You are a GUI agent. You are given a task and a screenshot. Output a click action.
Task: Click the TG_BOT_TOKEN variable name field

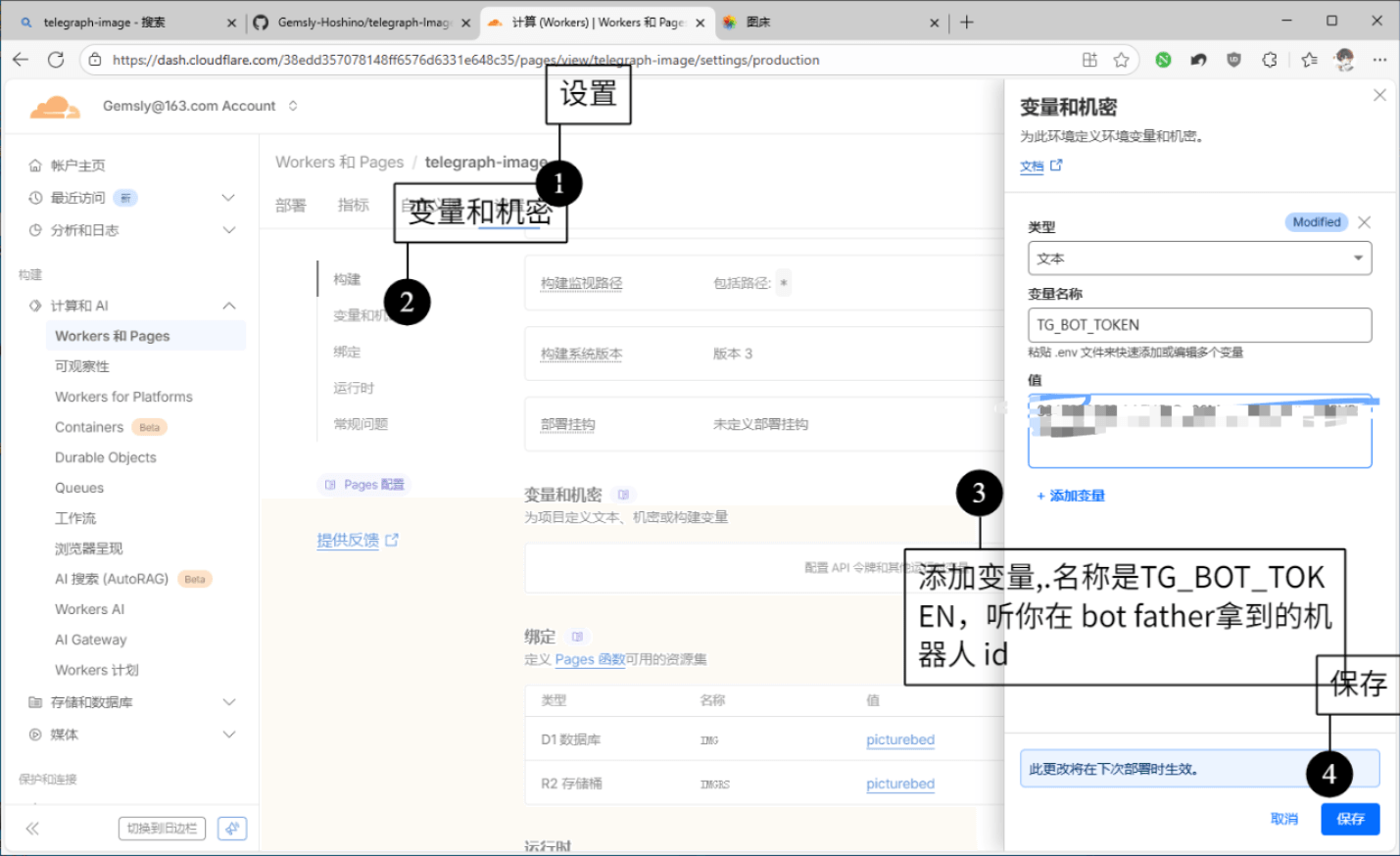click(x=1199, y=324)
